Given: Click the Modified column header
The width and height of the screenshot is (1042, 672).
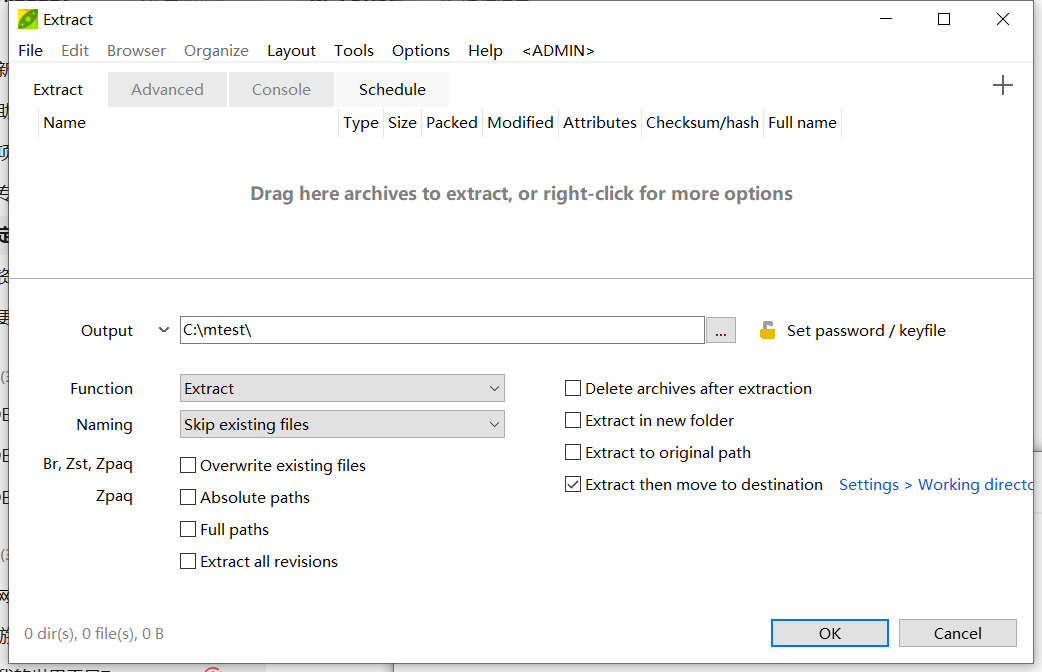Looking at the screenshot, I should (x=520, y=123).
